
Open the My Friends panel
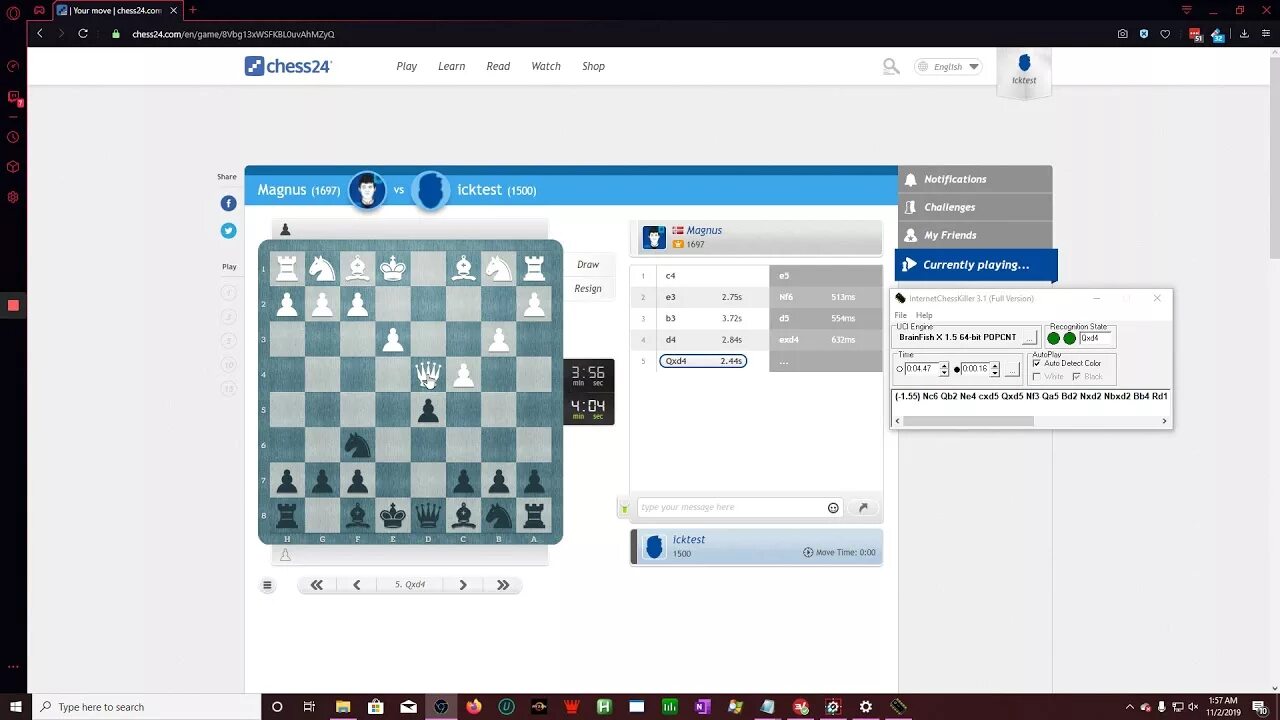975,235
